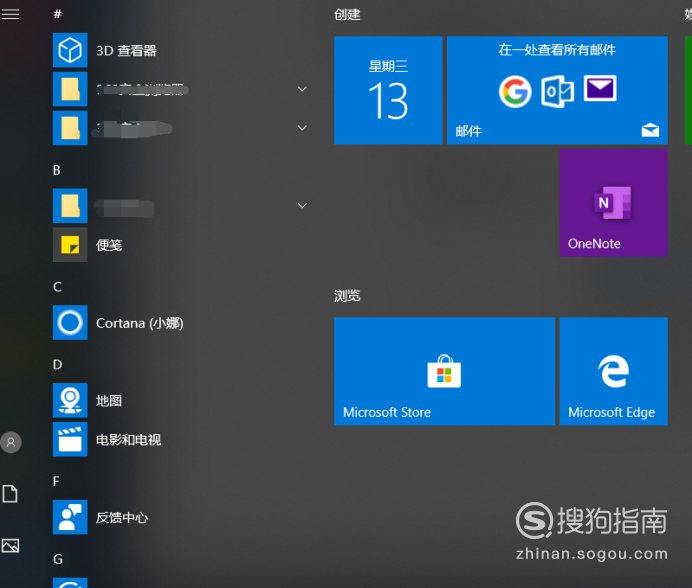Viewport: 692px width, 588px height.
Task: Click 在一处查看所有邮件 text on mail tile
Action: 557,49
